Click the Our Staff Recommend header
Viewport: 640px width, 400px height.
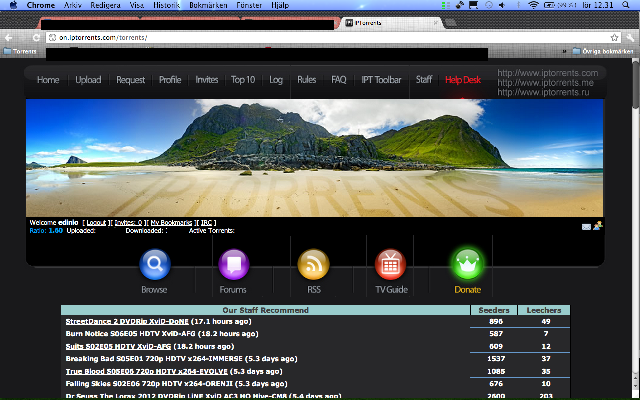(x=265, y=310)
